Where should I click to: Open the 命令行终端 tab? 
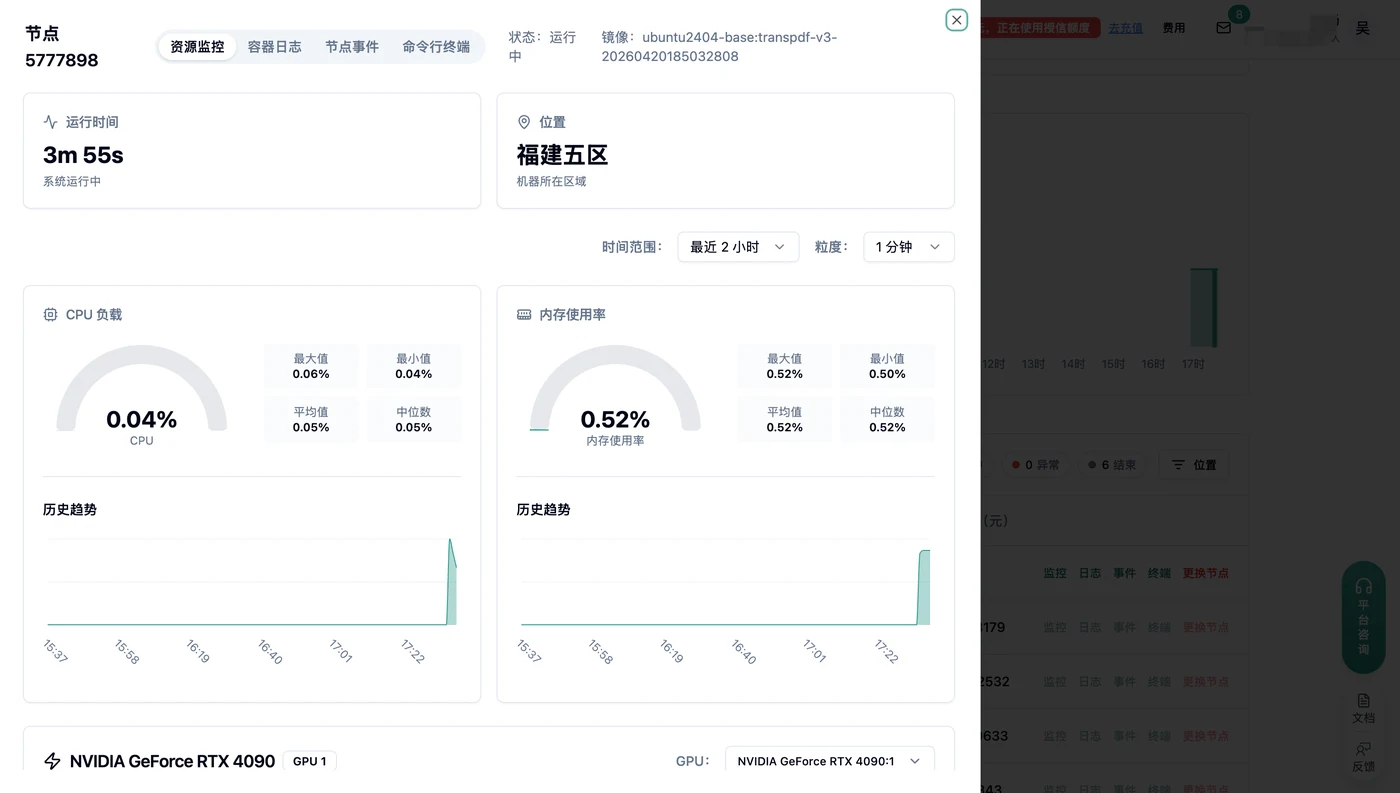436,47
